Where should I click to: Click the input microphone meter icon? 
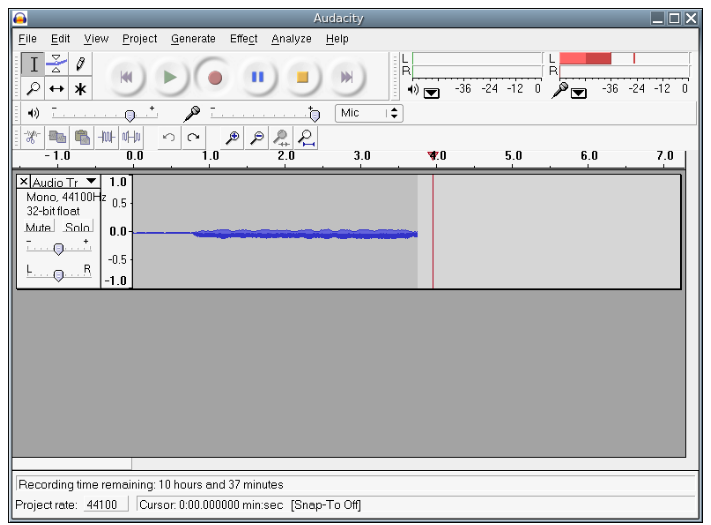click(x=560, y=90)
